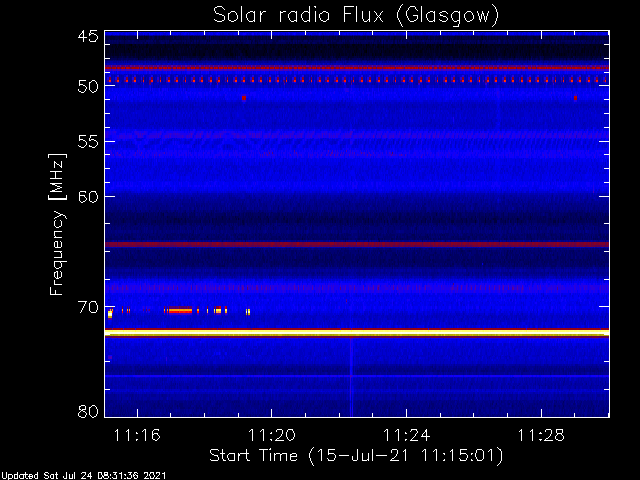Image resolution: width=640 pixels, height=480 pixels.
Task: Click the red square marker near 11:29
Action: click(576, 98)
